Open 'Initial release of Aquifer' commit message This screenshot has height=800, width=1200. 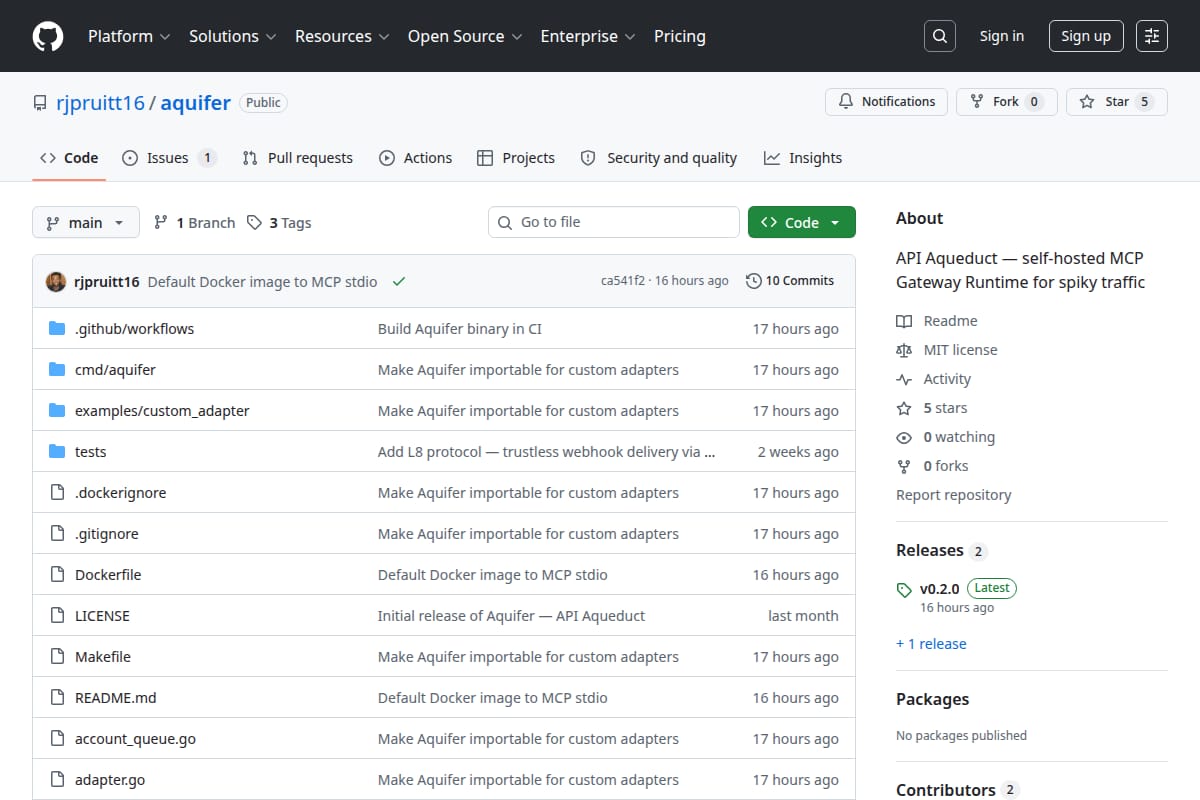click(x=512, y=616)
